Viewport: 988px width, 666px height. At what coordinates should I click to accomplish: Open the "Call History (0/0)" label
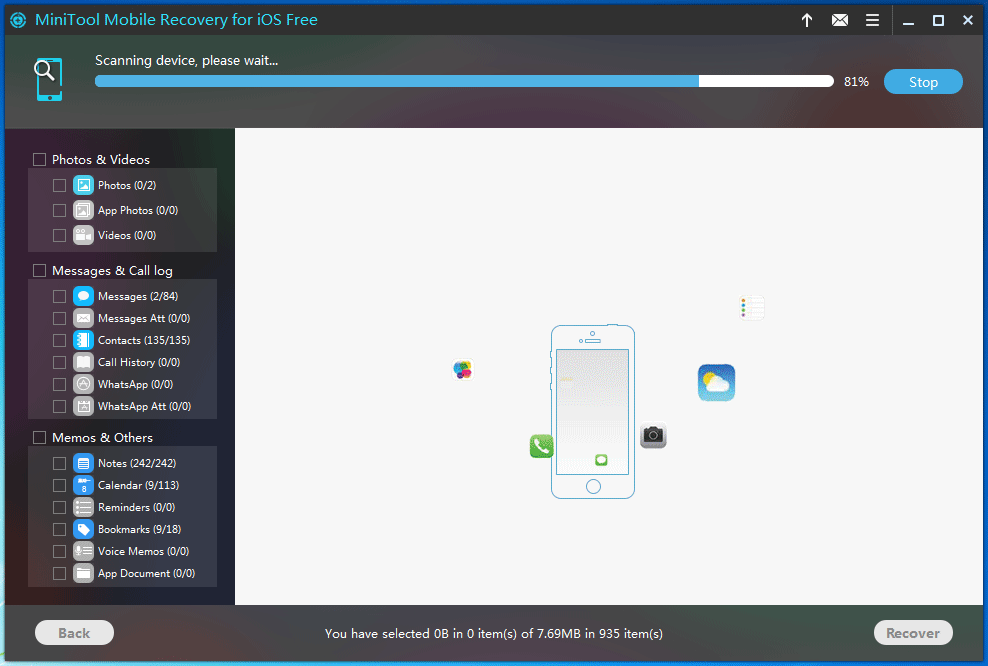coord(139,362)
